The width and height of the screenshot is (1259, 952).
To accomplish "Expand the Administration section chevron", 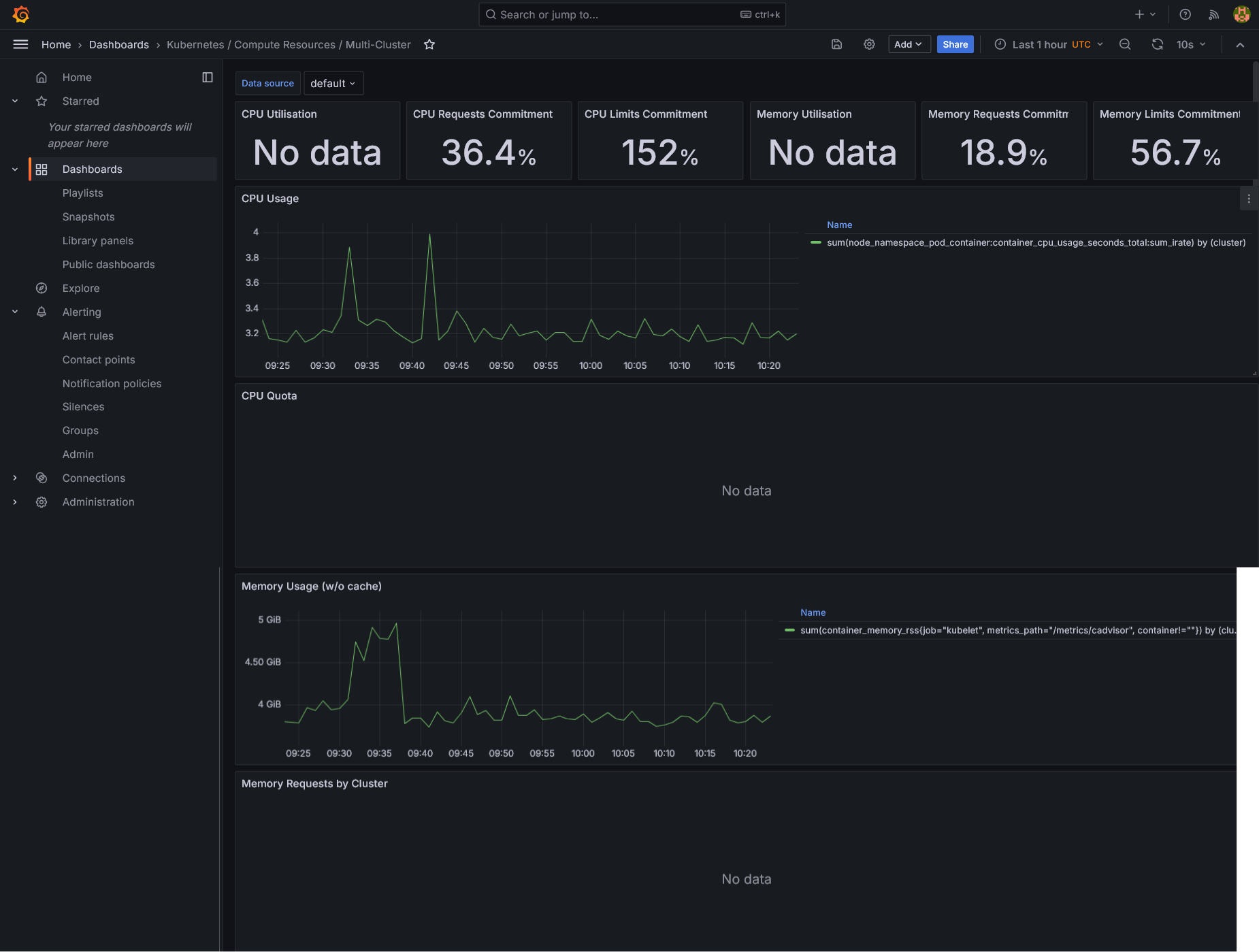I will tap(15, 502).
